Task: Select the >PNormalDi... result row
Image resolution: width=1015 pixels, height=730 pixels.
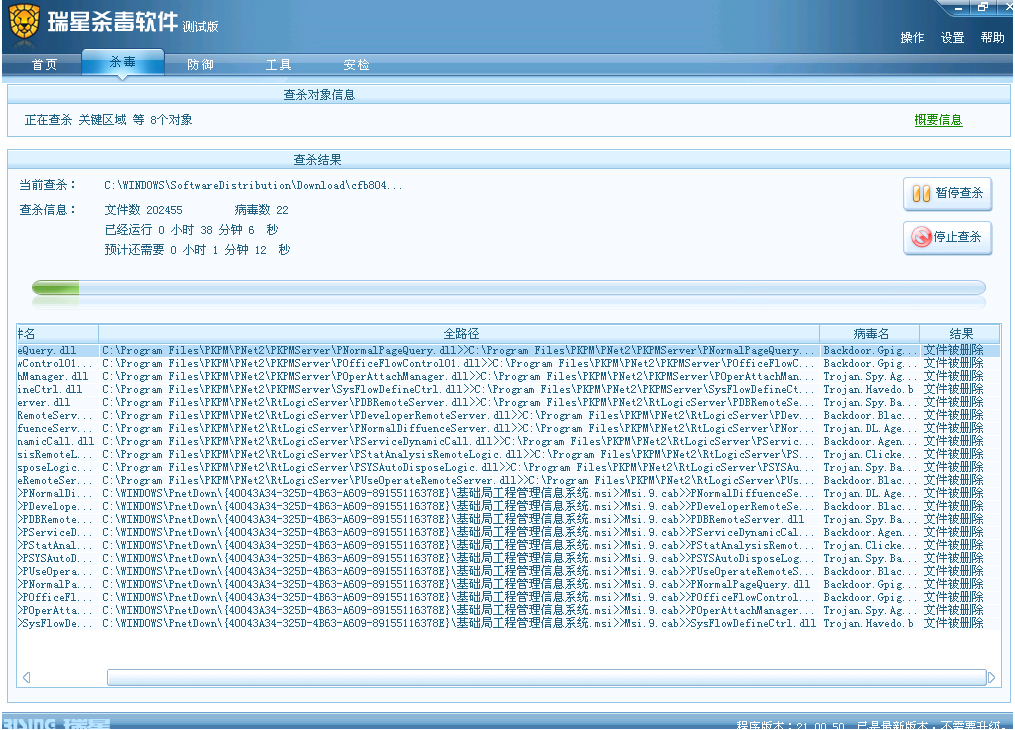Action: click(509, 493)
